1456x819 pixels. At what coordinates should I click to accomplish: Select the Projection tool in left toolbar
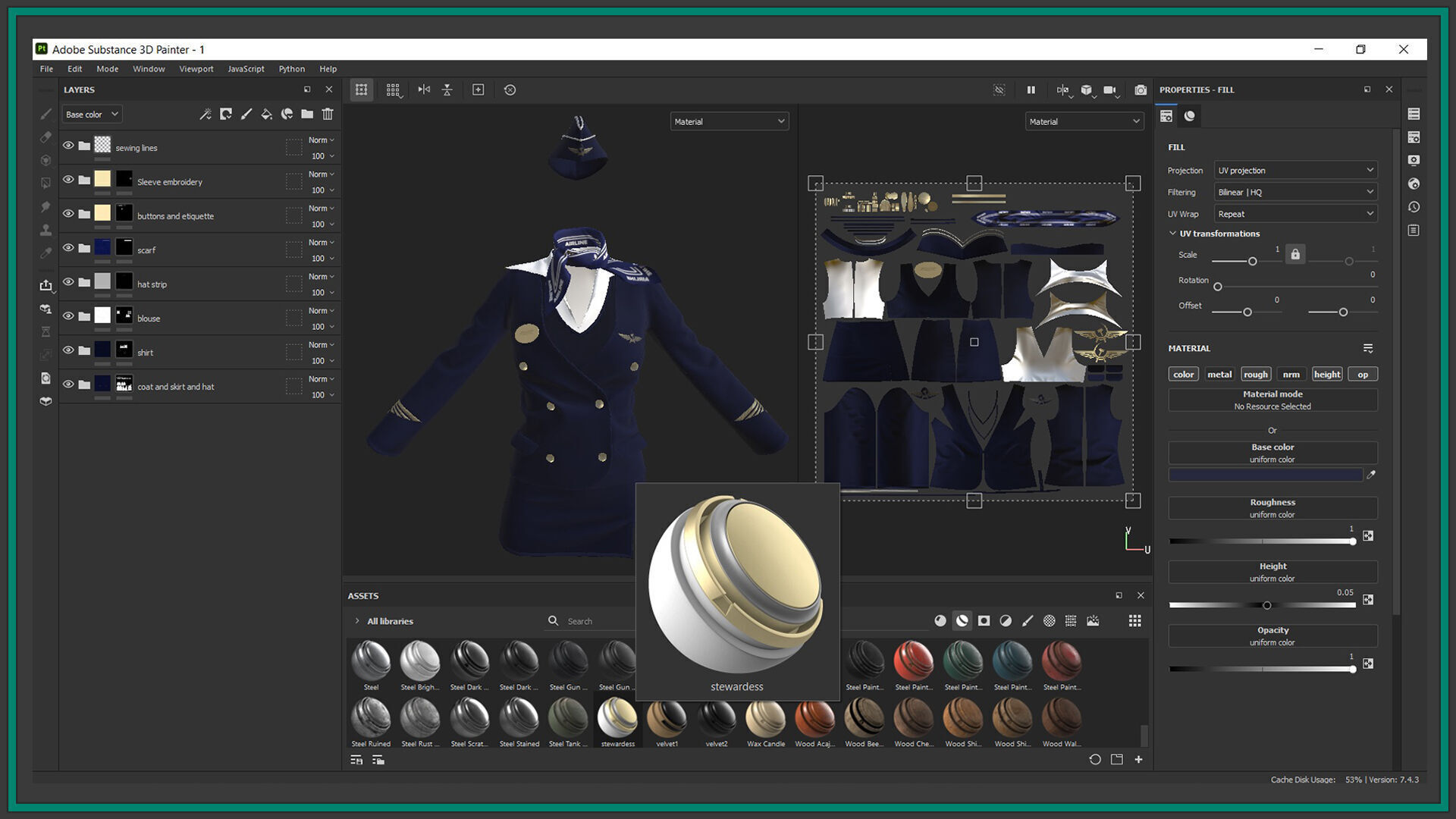[x=45, y=160]
